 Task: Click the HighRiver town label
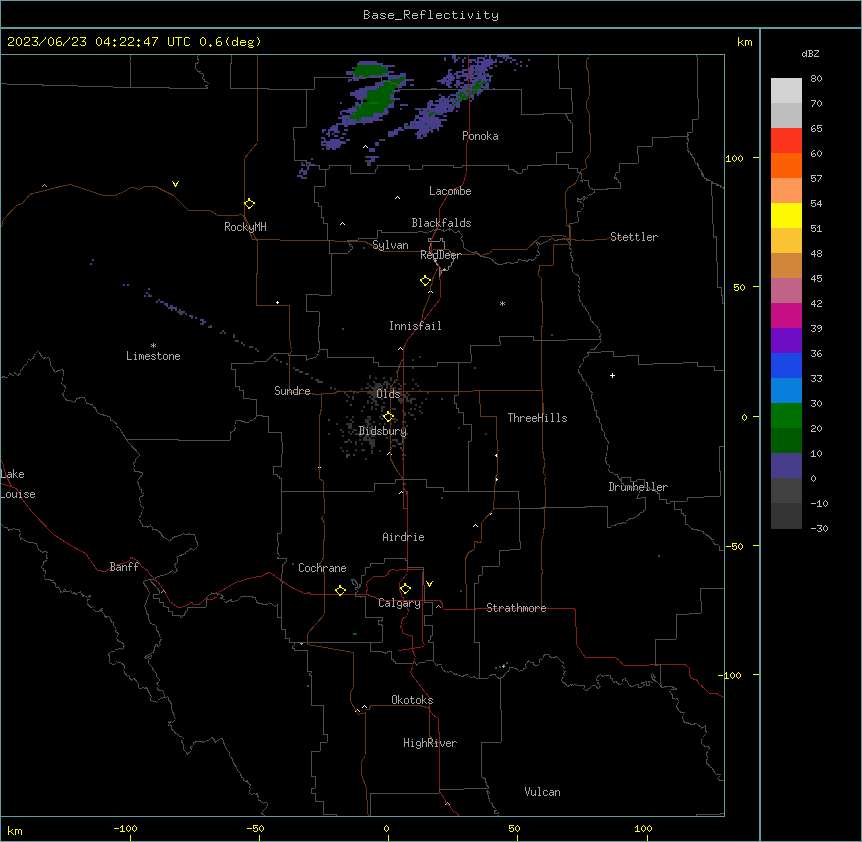point(430,743)
